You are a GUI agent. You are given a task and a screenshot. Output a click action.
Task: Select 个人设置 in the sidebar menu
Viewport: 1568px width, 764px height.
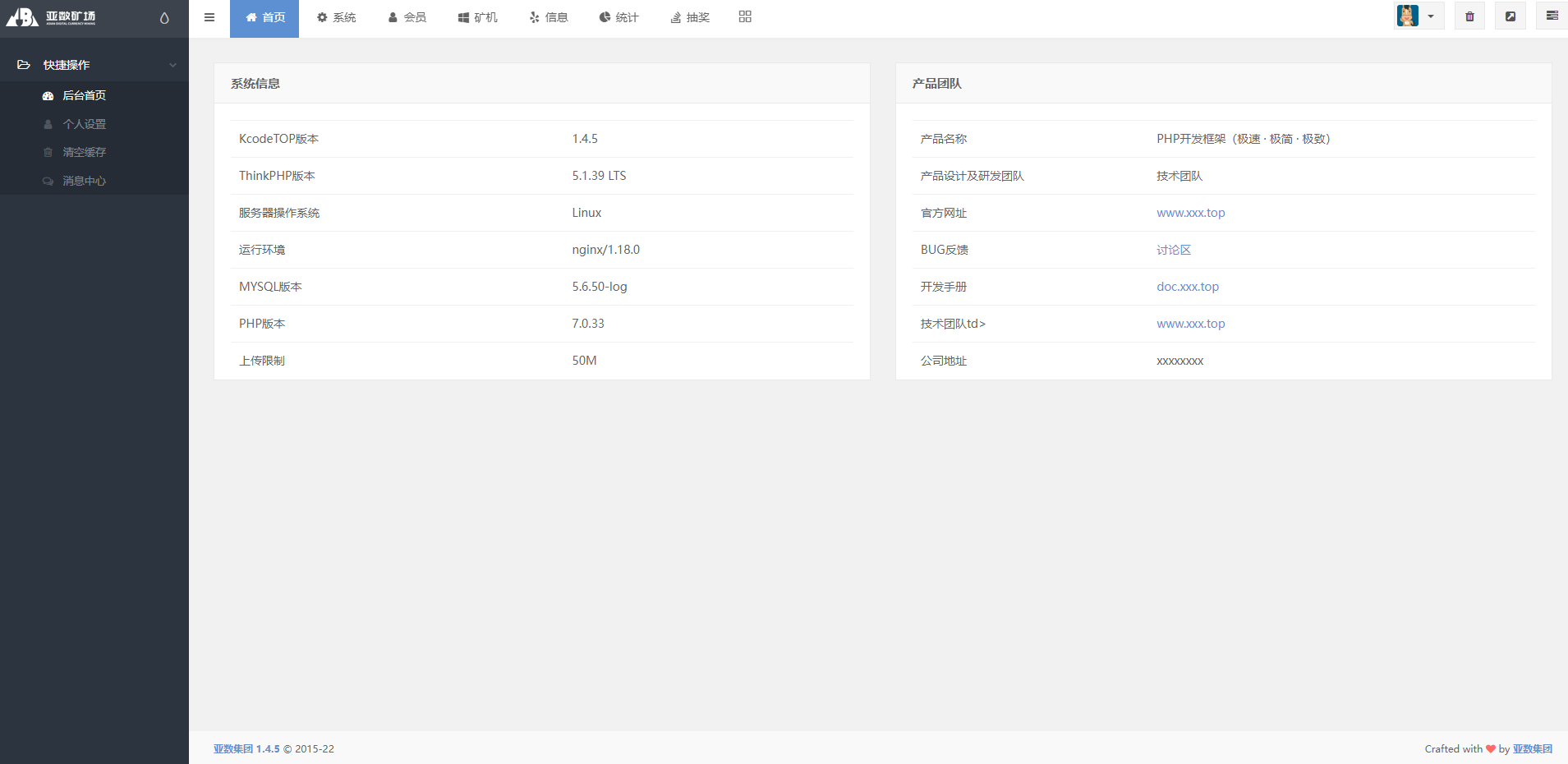(85, 123)
